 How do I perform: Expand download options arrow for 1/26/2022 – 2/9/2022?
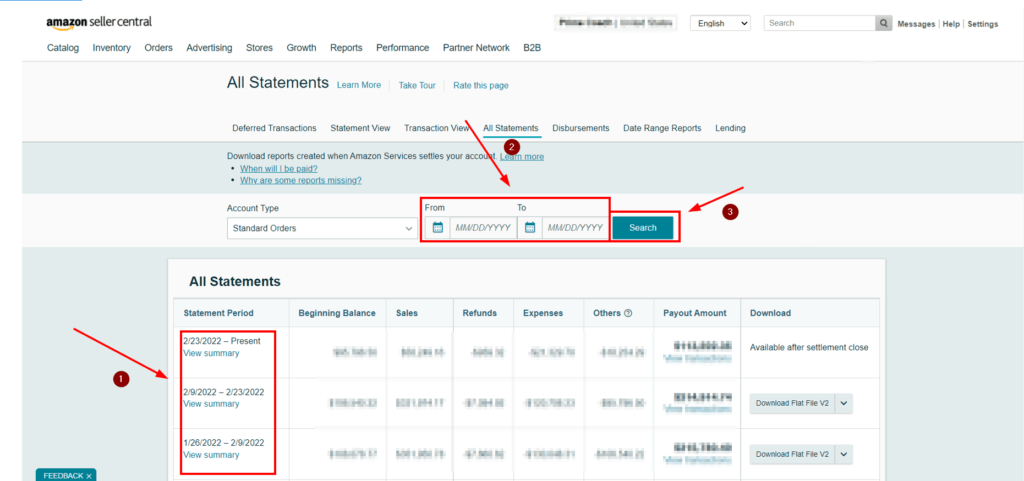click(843, 454)
